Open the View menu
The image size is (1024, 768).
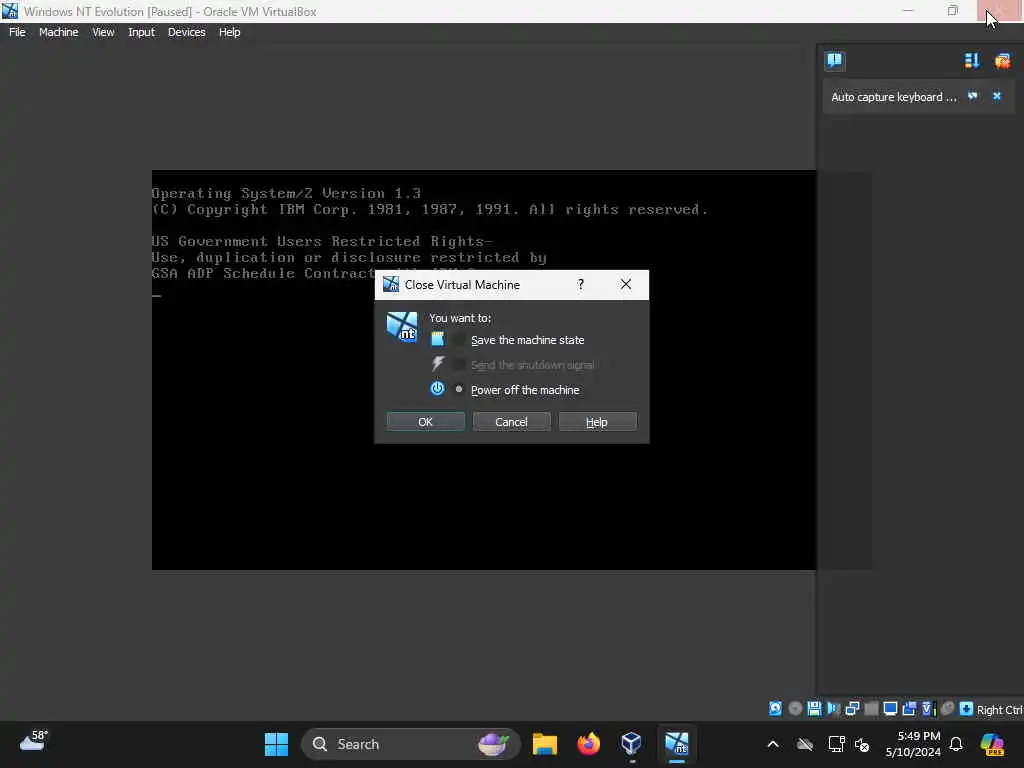click(x=103, y=32)
